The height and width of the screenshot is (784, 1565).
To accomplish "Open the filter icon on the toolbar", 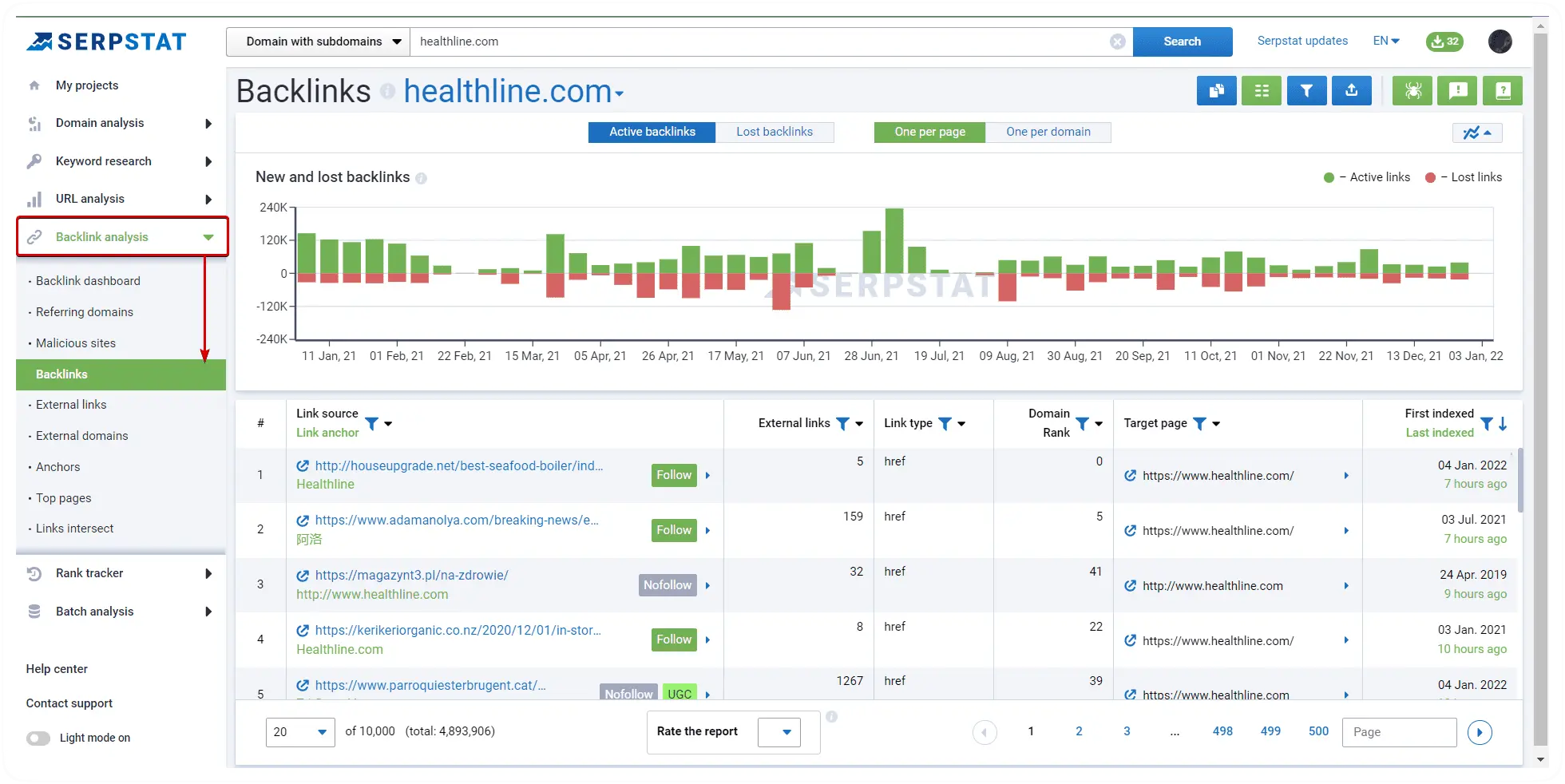I will [1306, 90].
